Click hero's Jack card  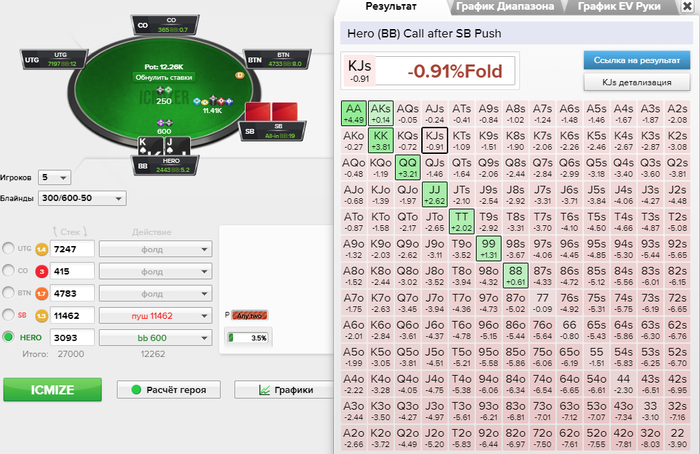[177, 146]
